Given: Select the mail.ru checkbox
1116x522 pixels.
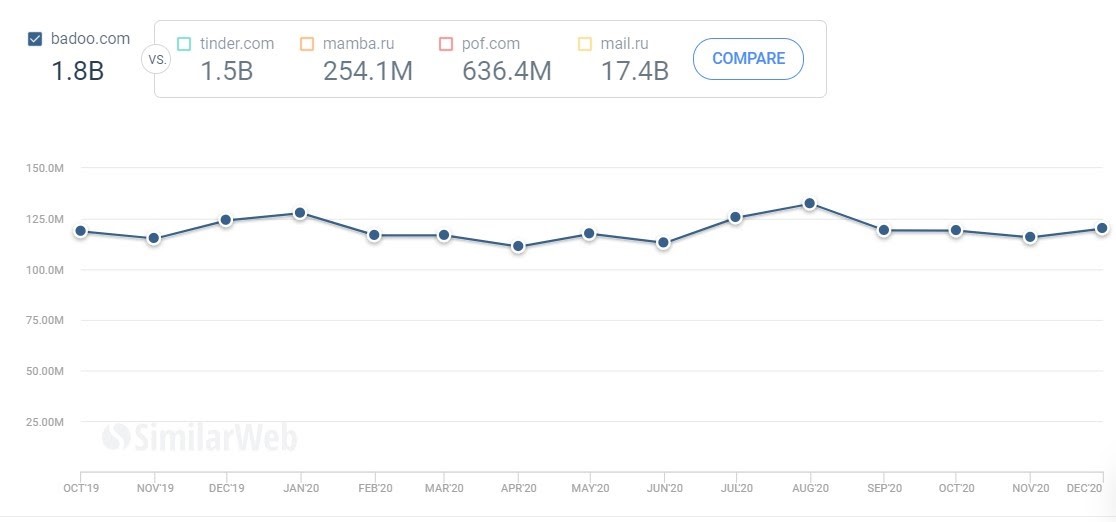Looking at the screenshot, I should pos(584,44).
